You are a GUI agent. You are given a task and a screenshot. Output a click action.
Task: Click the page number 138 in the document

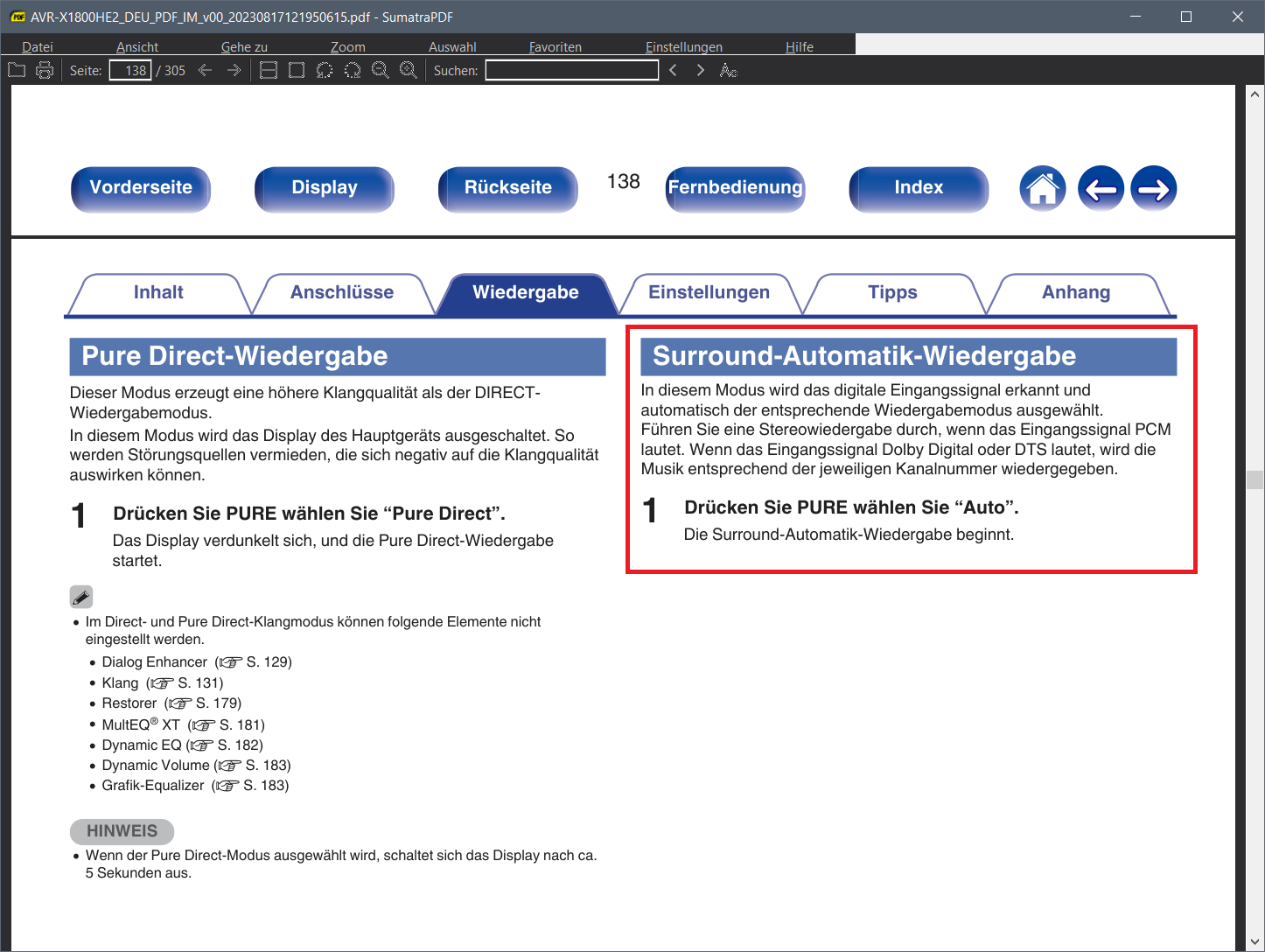[624, 181]
